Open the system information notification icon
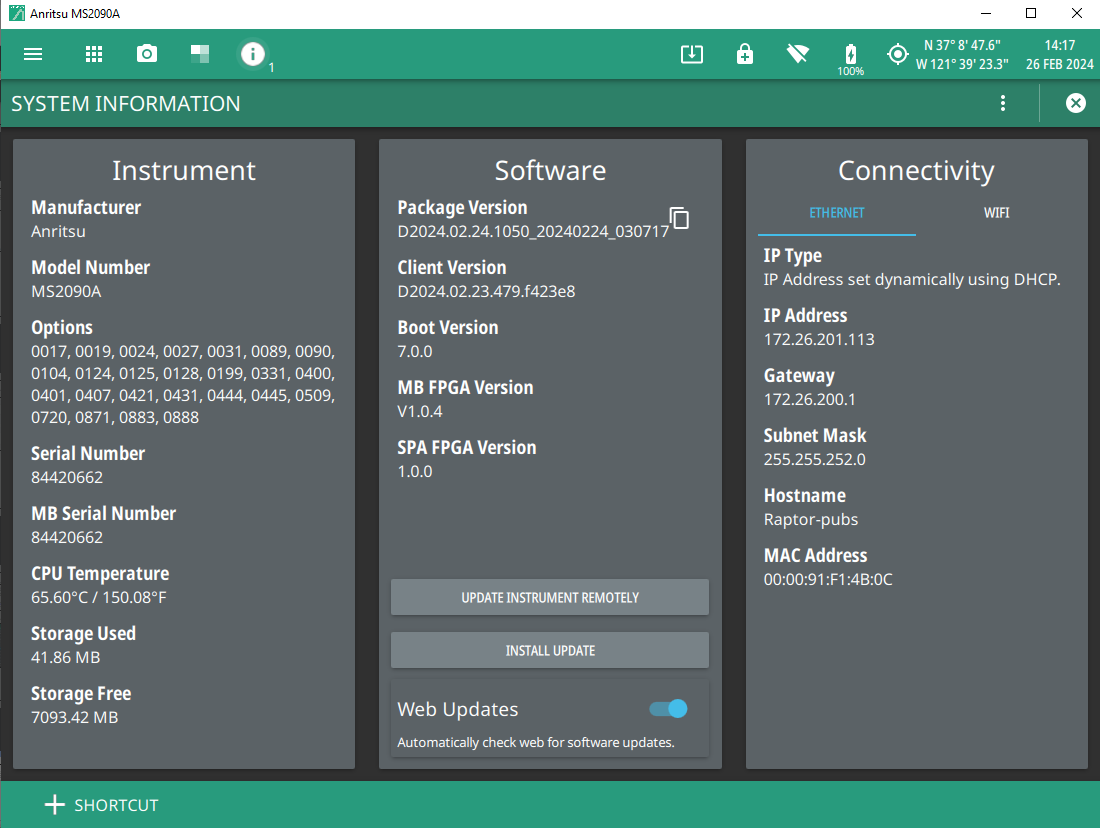This screenshot has width=1100, height=828. coord(253,54)
